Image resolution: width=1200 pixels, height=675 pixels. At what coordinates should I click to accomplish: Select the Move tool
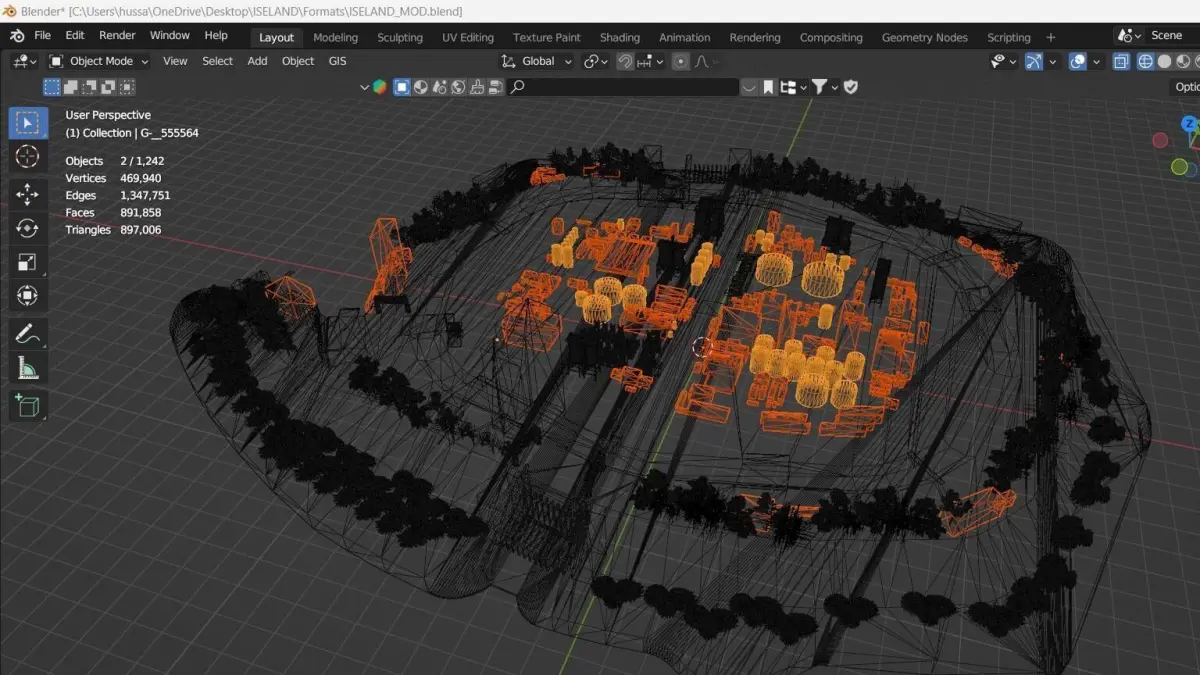point(27,194)
